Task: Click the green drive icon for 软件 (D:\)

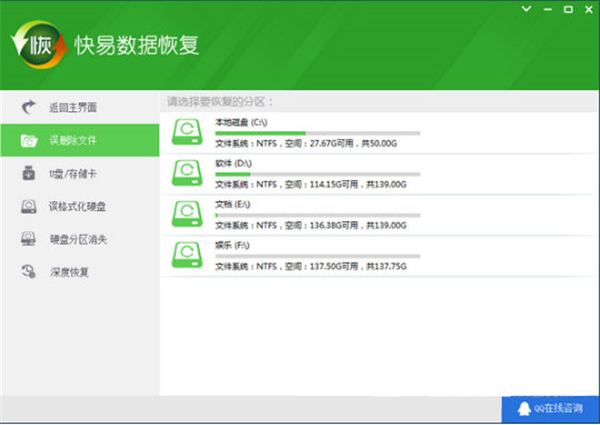Action: pos(188,174)
